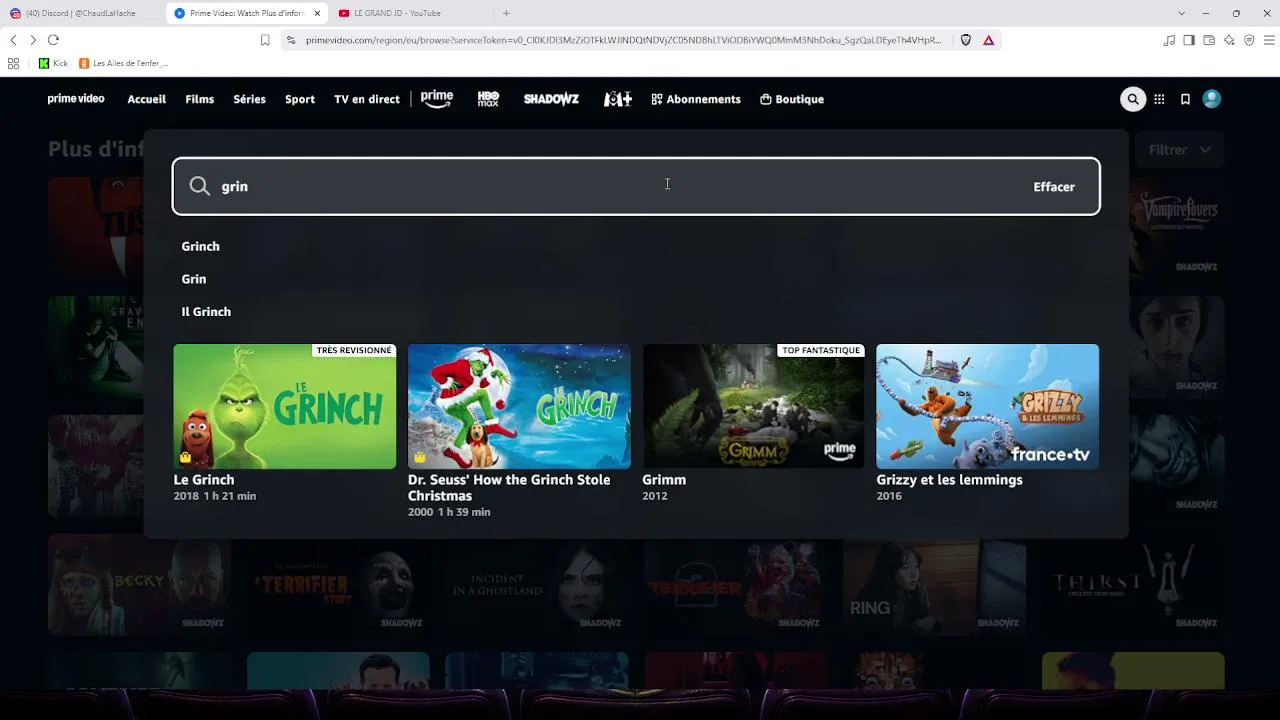The width and height of the screenshot is (1280, 720).
Task: Switch to the Discord tab
Action: [x=80, y=13]
